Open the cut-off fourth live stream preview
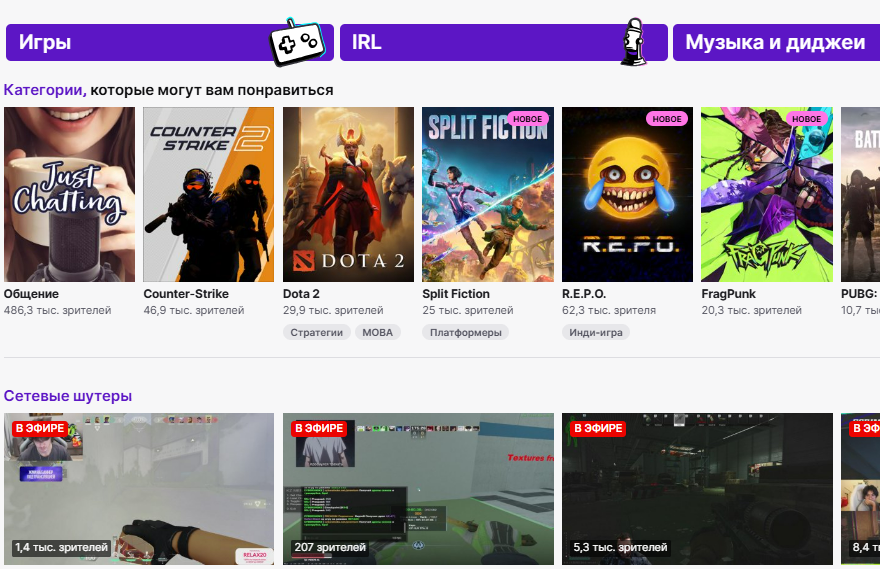The height and width of the screenshot is (569, 880). (x=860, y=489)
